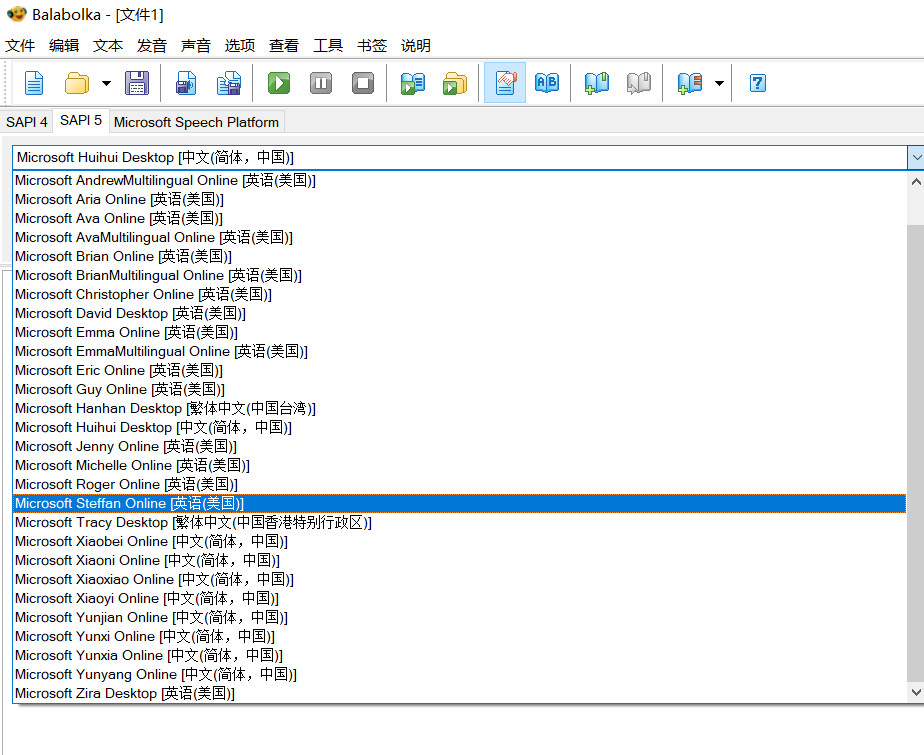The width and height of the screenshot is (924, 755).
Task: Select Microsoft Zira Desktop voice
Action: click(x=460, y=693)
